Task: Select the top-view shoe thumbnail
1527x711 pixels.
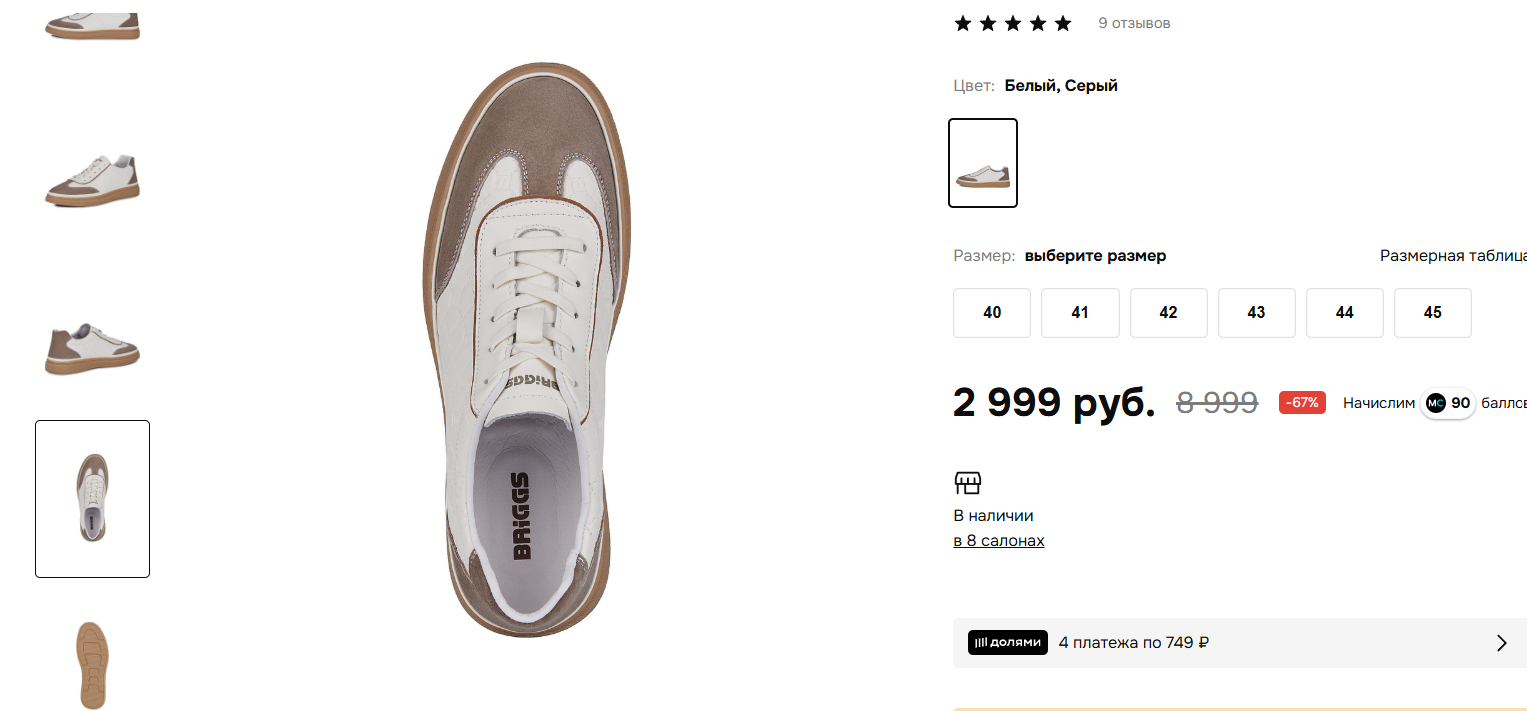Action: 92,498
